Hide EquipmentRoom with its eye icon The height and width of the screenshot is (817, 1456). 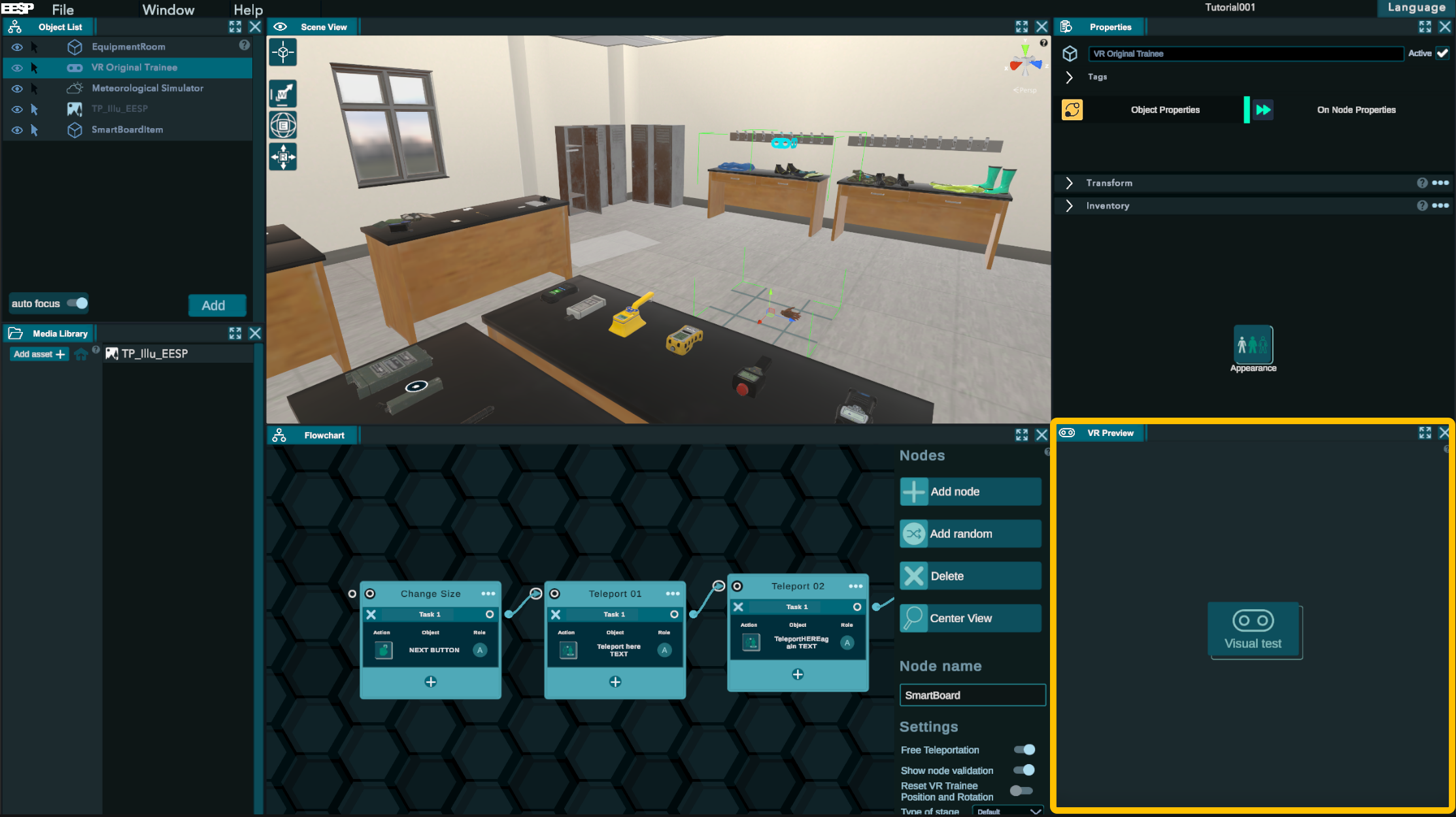[x=17, y=47]
